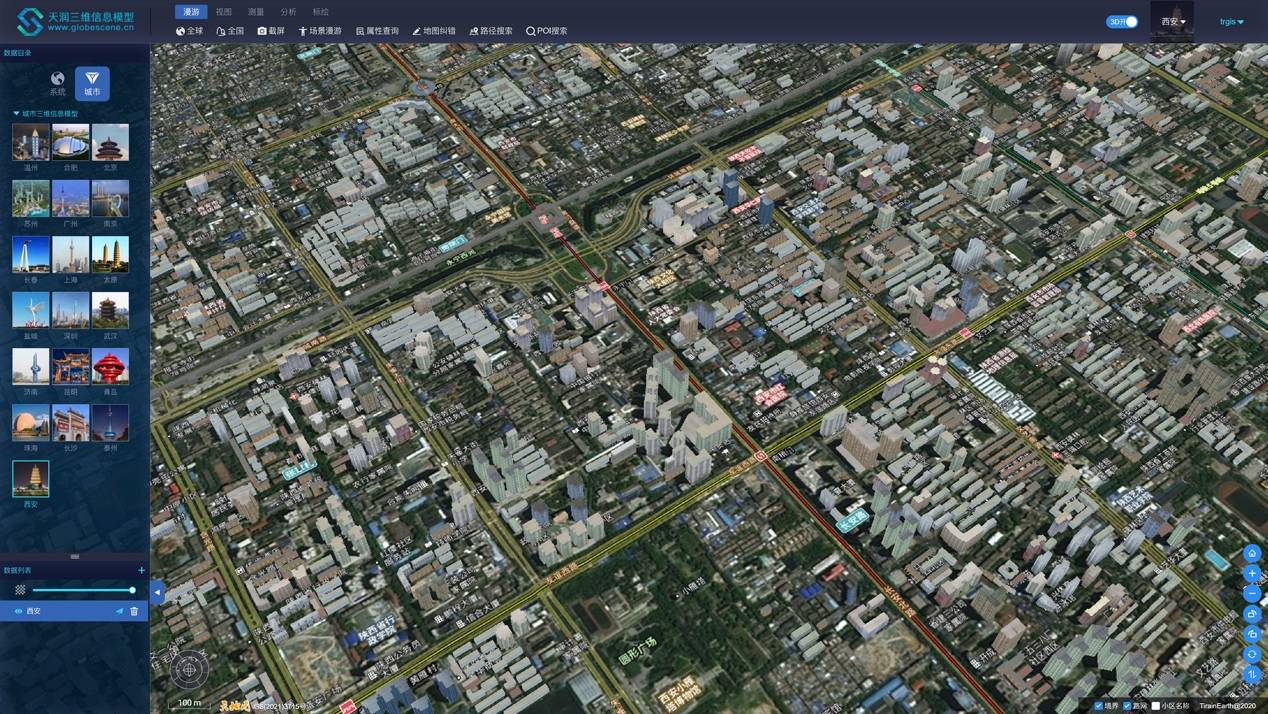Select the 城市 city icon in data catalog
Viewport: 1268px width, 714px height.
[x=92, y=83]
